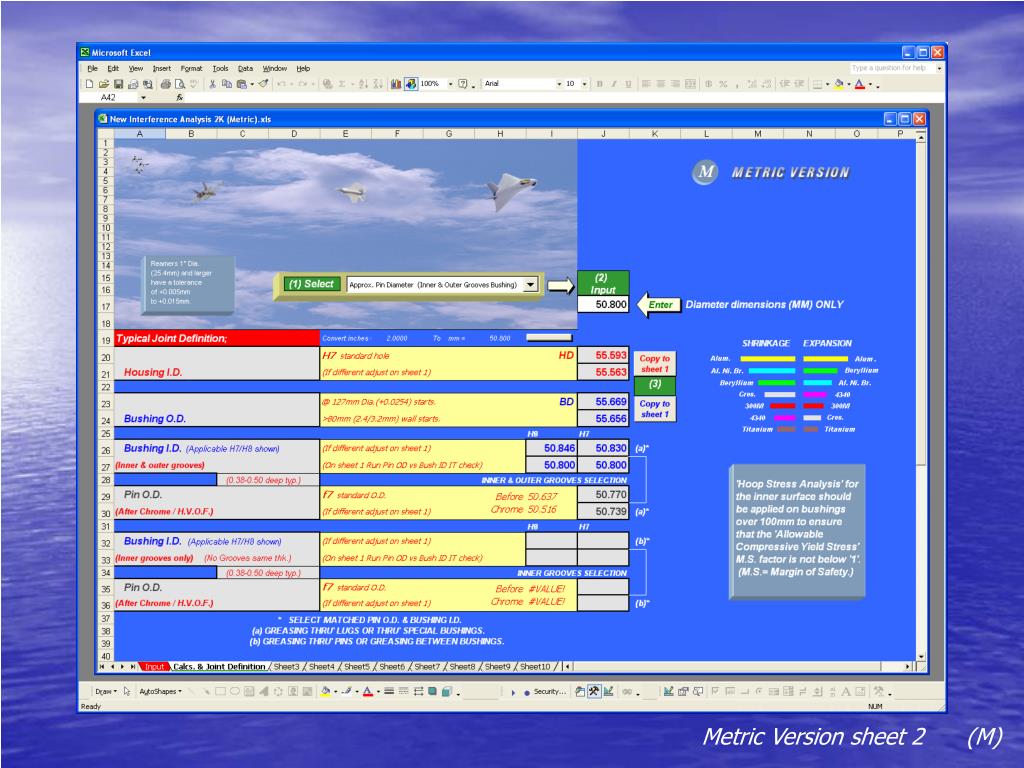Click the upper Copy to sheet 1 button
This screenshot has width=1024, height=768.
pyautogui.click(x=654, y=363)
